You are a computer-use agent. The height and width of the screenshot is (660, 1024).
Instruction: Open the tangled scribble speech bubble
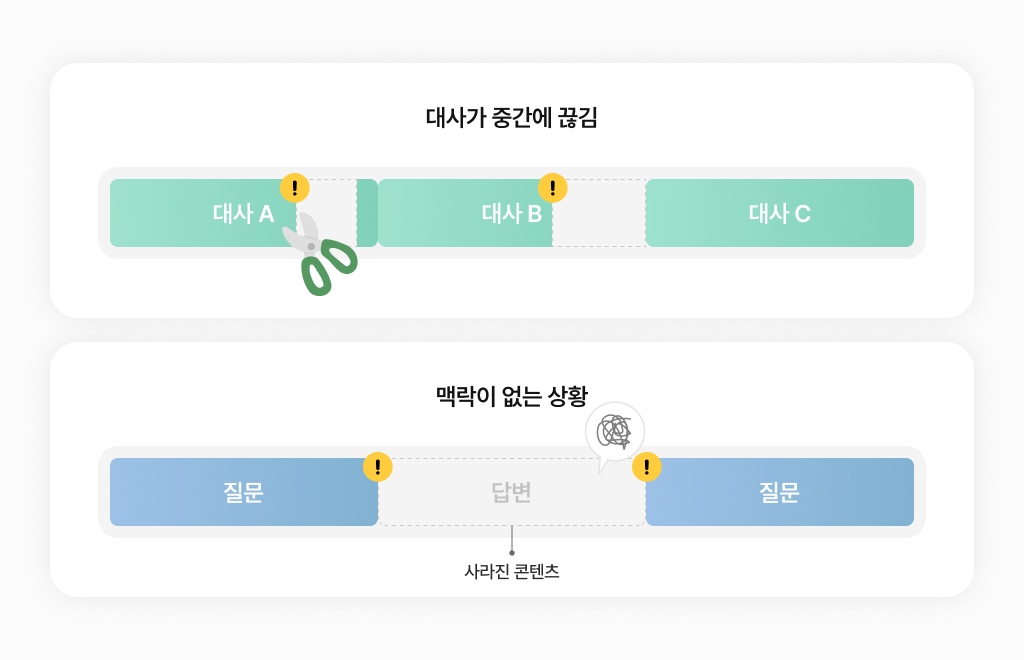click(x=614, y=432)
